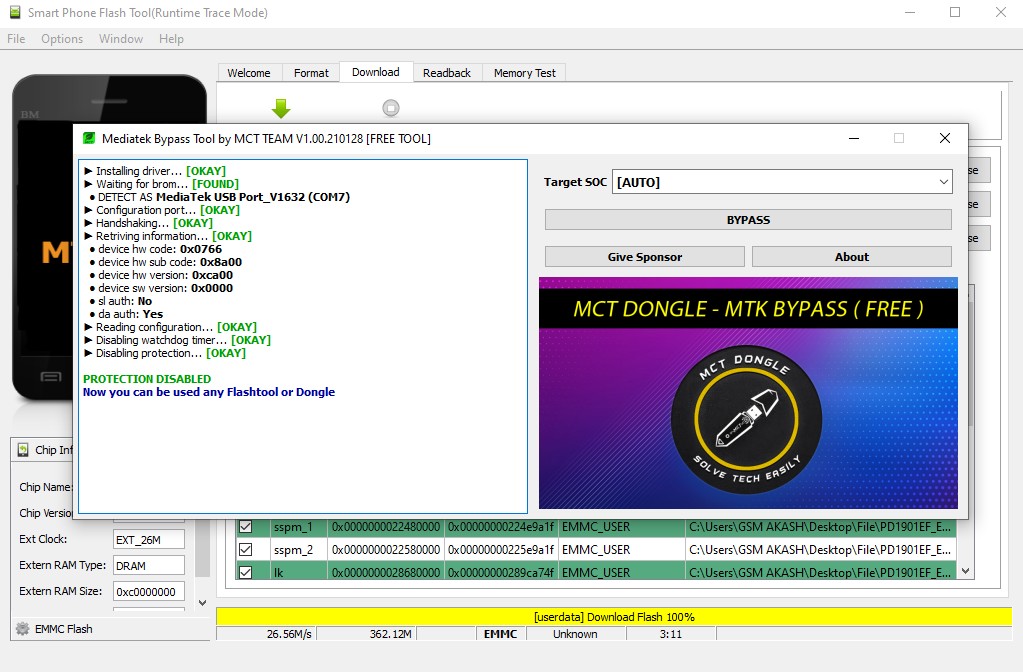This screenshot has width=1023, height=672.
Task: Click the green Download arrow icon
Action: (x=281, y=108)
